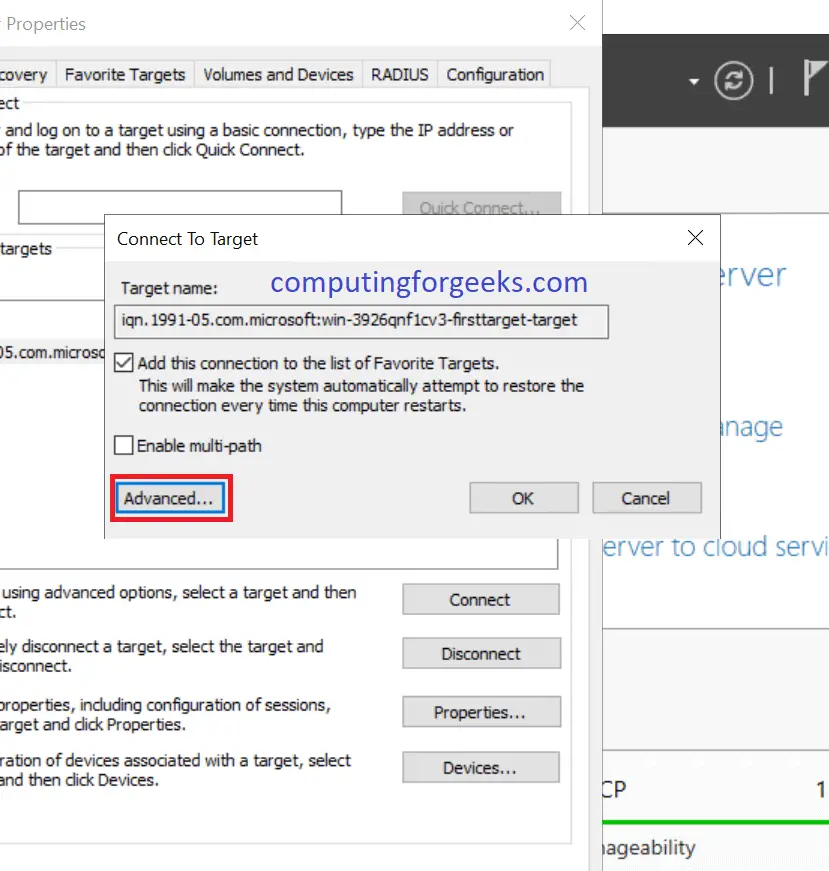Click the Connect button
This screenshot has width=829, height=871.
coord(481,599)
